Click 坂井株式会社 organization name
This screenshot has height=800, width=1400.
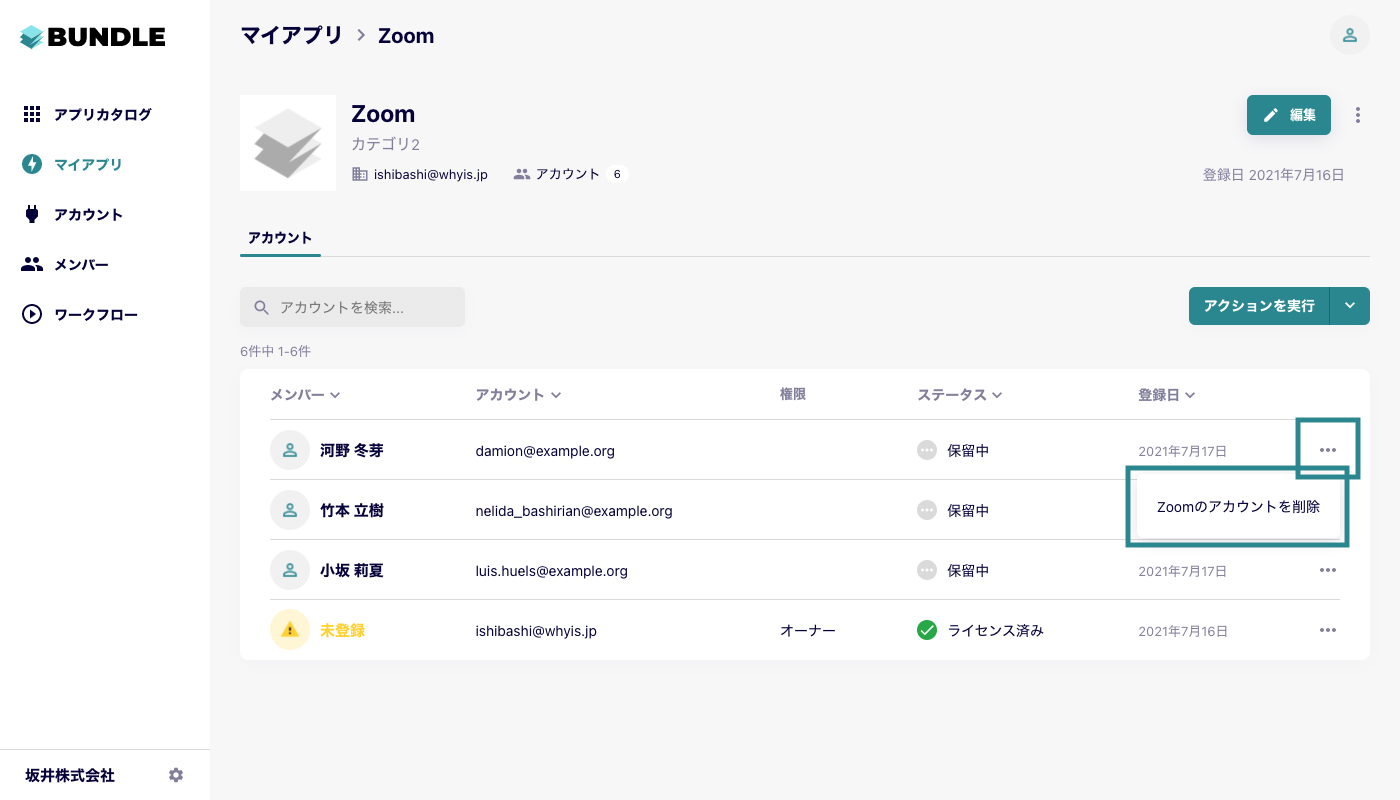[70, 775]
